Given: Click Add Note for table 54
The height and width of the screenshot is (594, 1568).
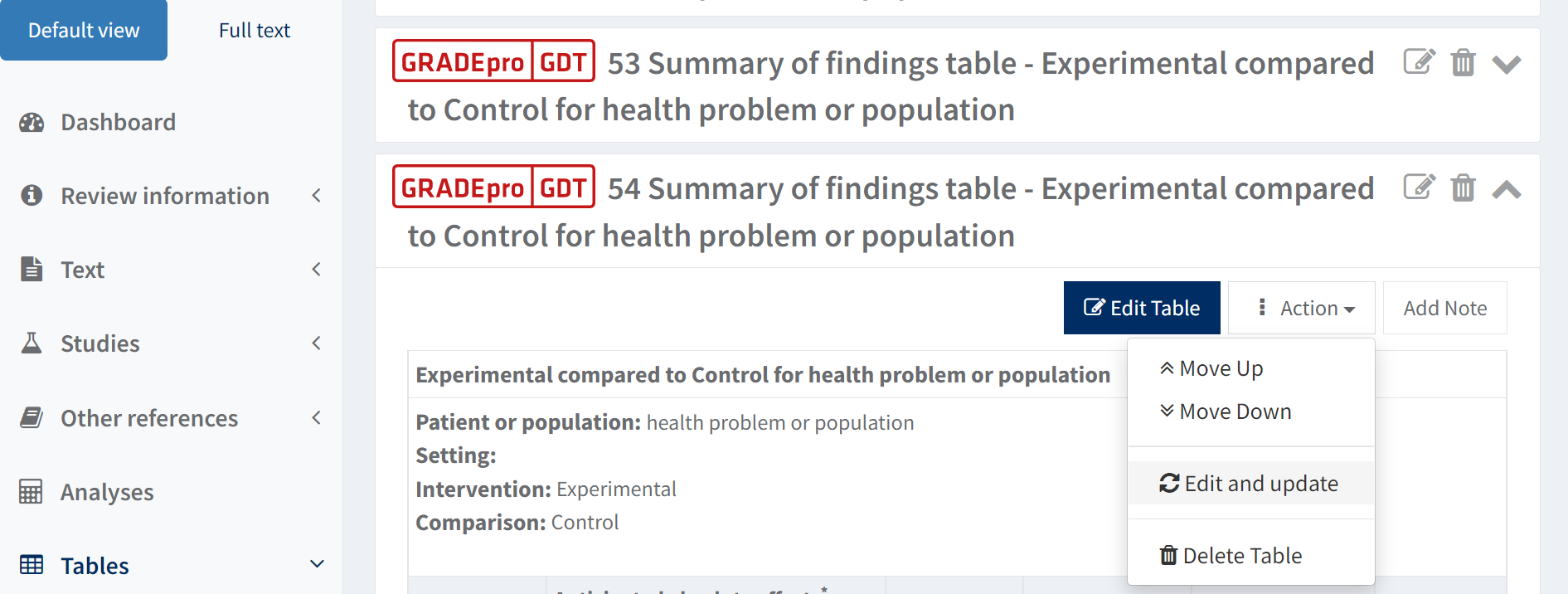Looking at the screenshot, I should (1444, 308).
